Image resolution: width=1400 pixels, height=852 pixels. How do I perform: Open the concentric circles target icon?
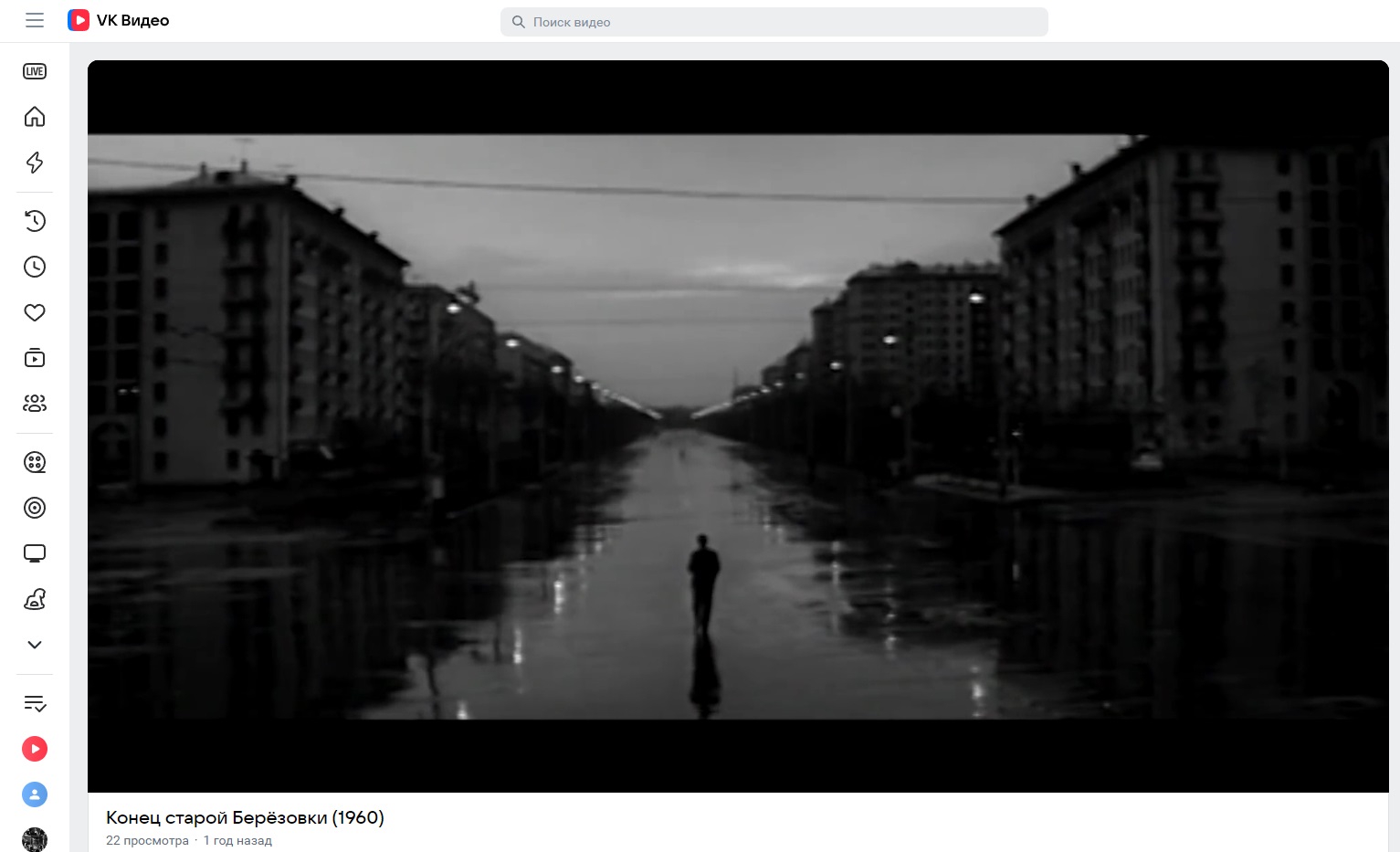click(35, 508)
